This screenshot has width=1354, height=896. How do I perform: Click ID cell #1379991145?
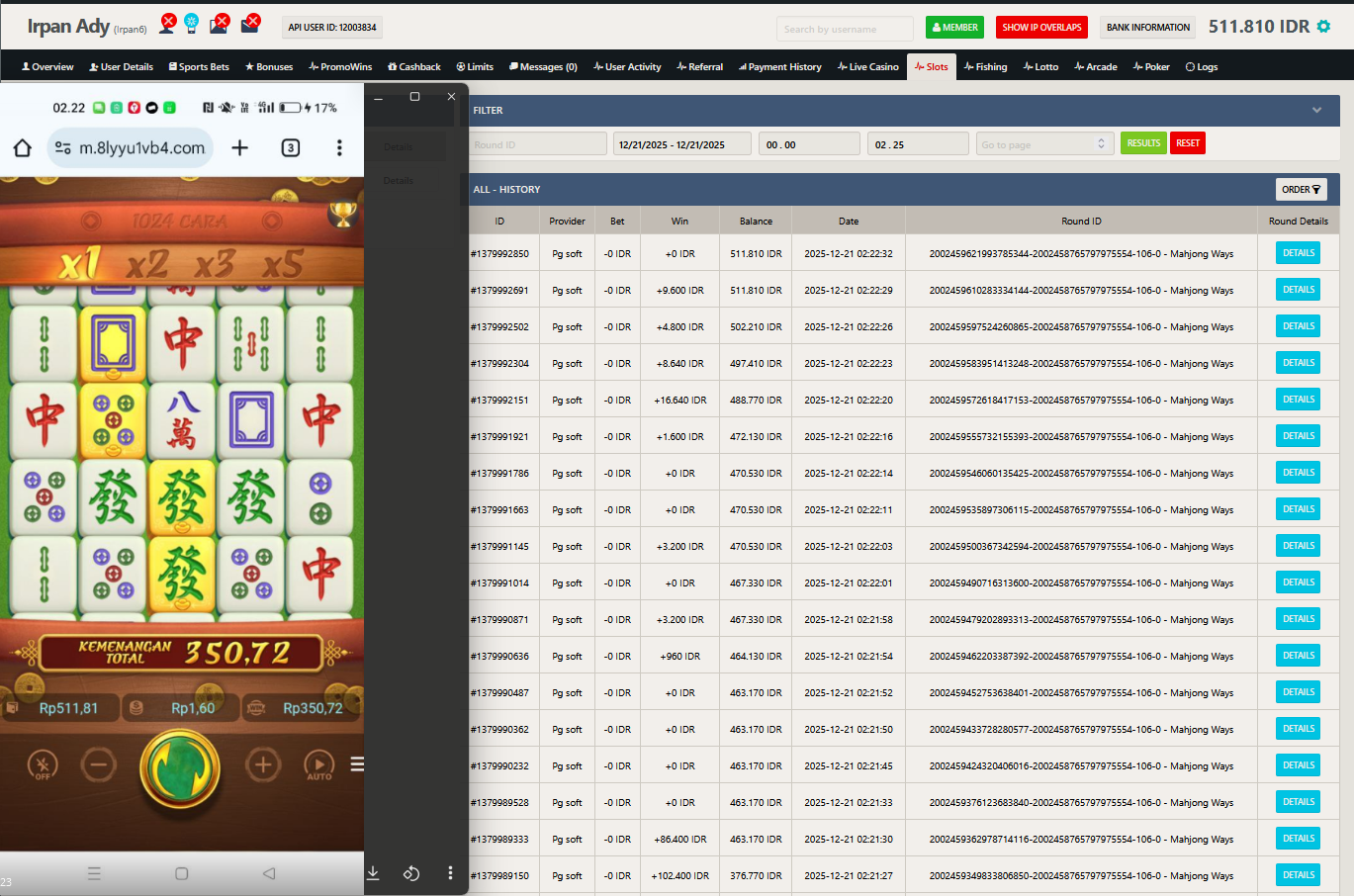pos(499,547)
